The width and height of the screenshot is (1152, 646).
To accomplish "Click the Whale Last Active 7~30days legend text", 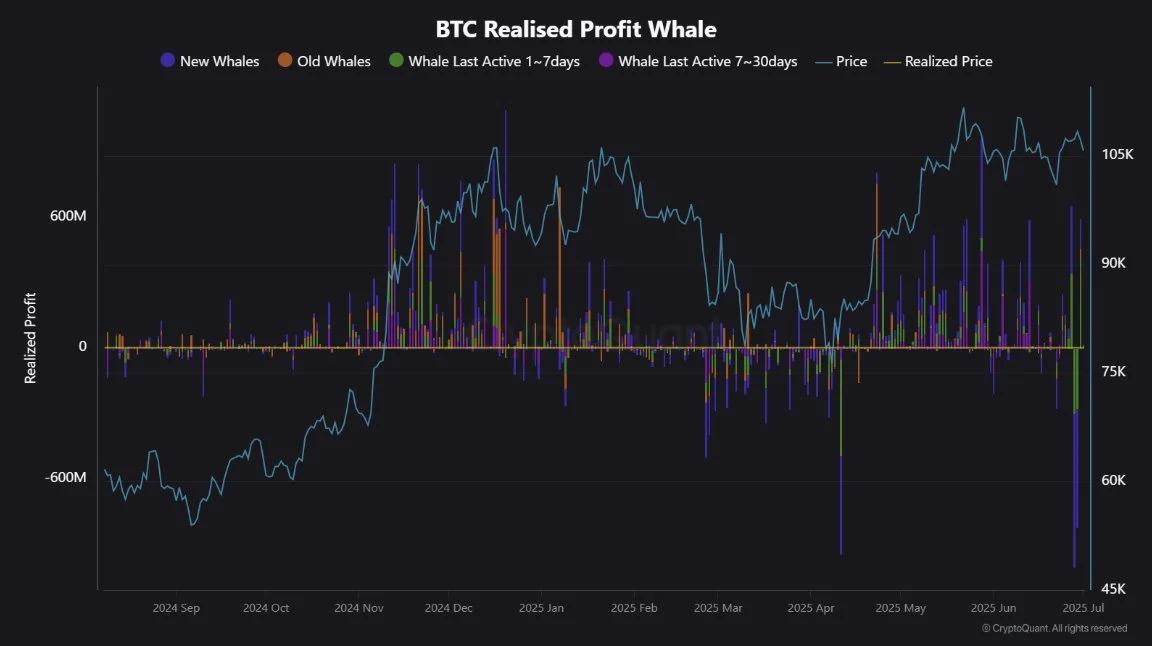I will click(x=708, y=62).
